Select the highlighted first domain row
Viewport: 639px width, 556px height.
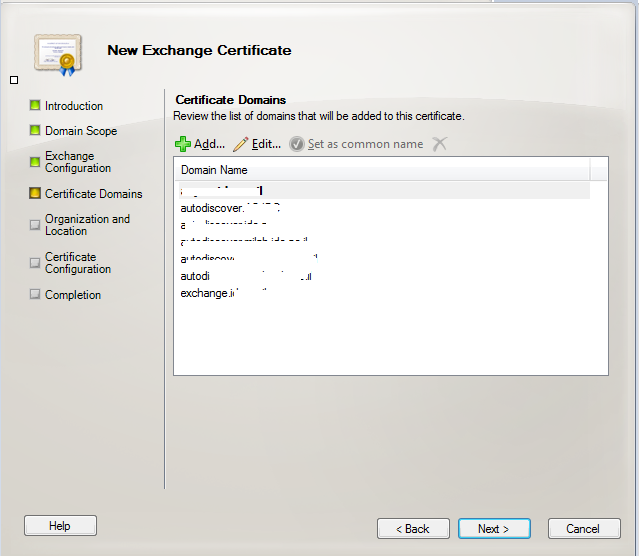384,190
